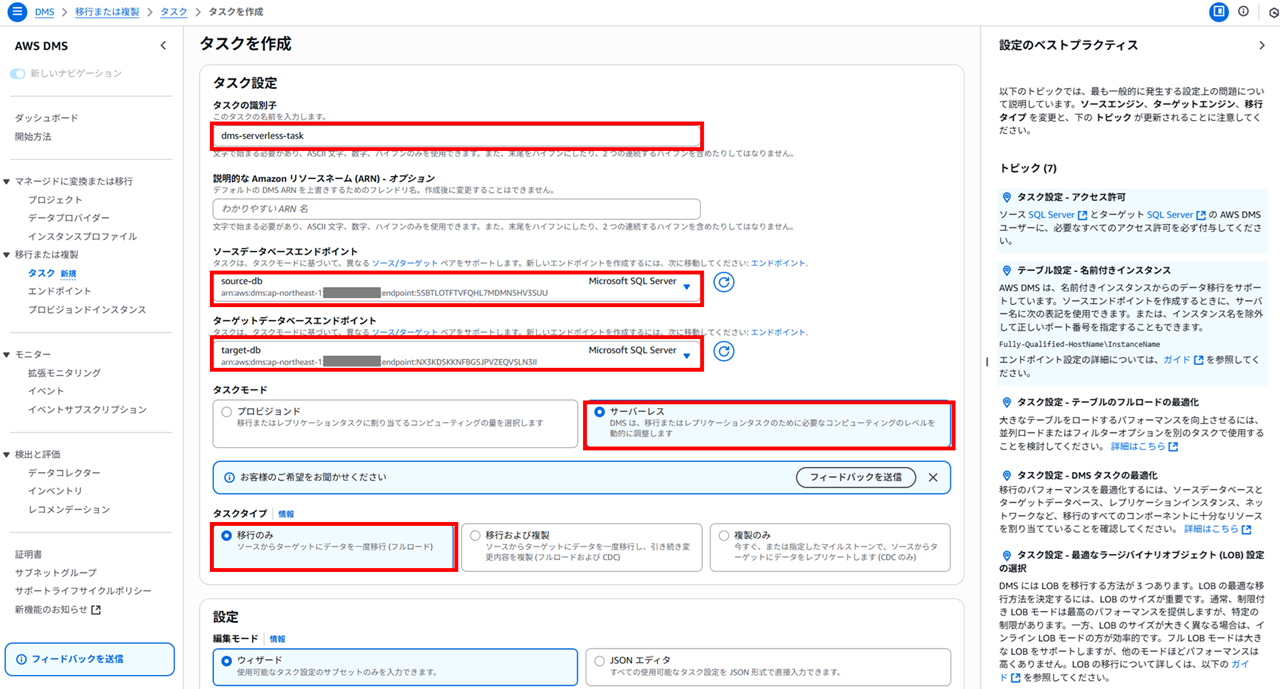
Task: Click info circle icon in feedback banner
Action: click(x=229, y=478)
